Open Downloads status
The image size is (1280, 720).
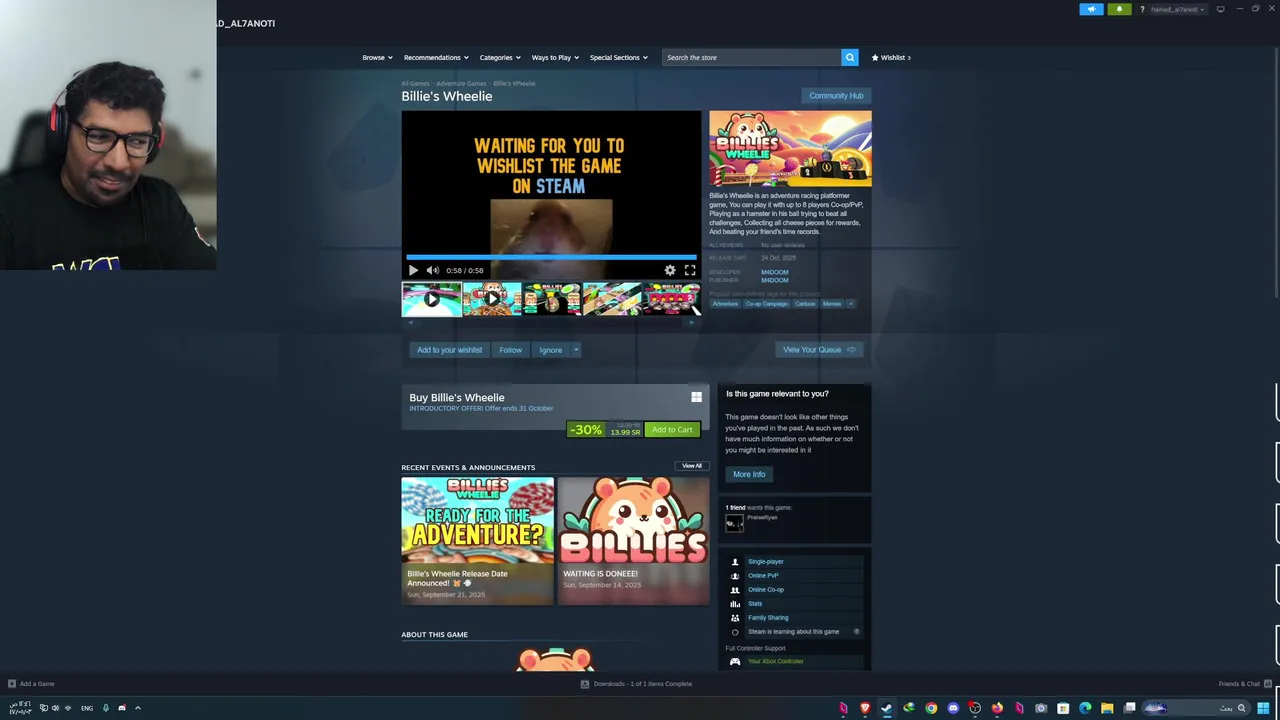(x=636, y=684)
